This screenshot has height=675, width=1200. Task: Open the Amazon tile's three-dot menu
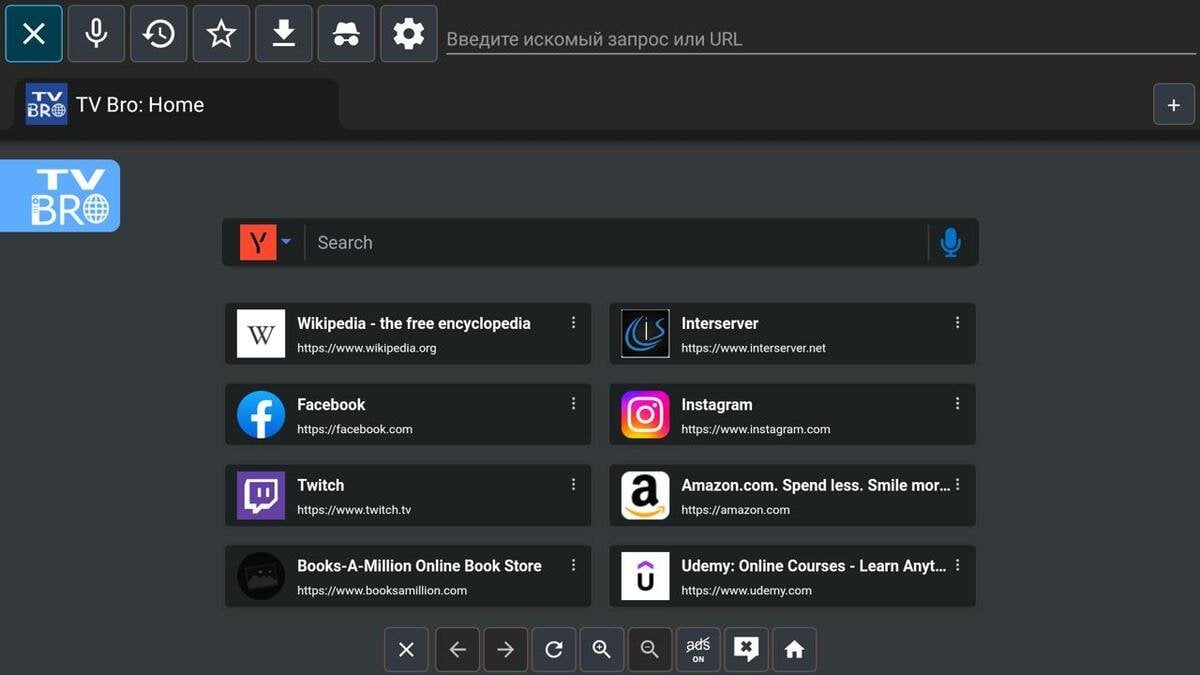point(957,484)
